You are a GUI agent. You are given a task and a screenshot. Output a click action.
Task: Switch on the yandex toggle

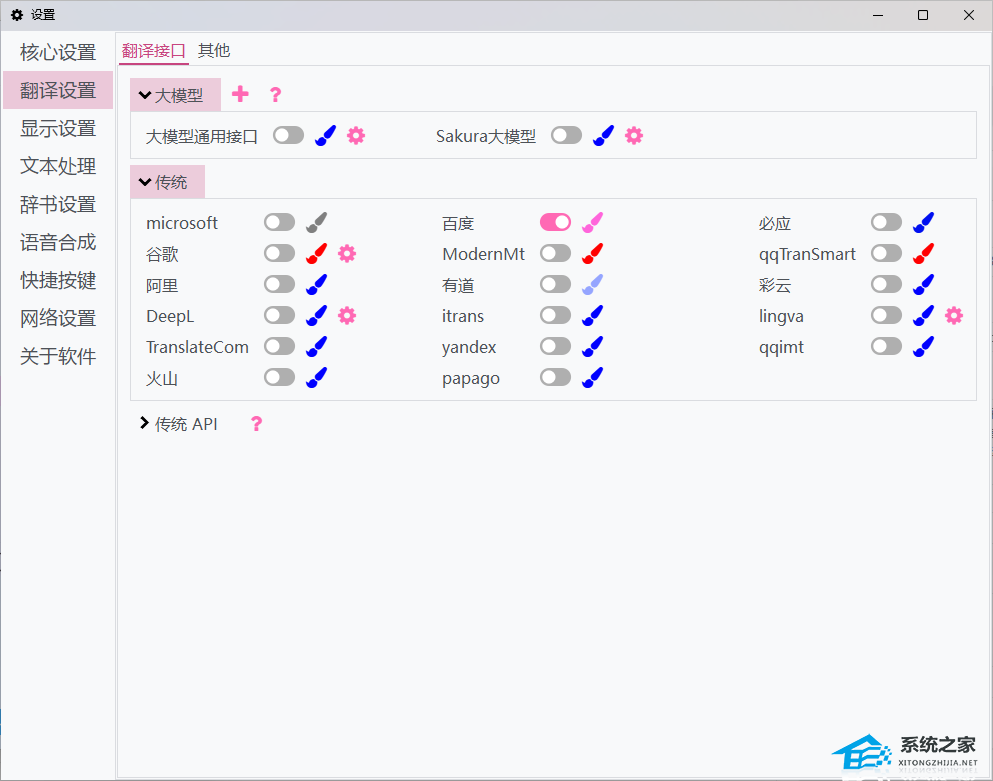(556, 346)
